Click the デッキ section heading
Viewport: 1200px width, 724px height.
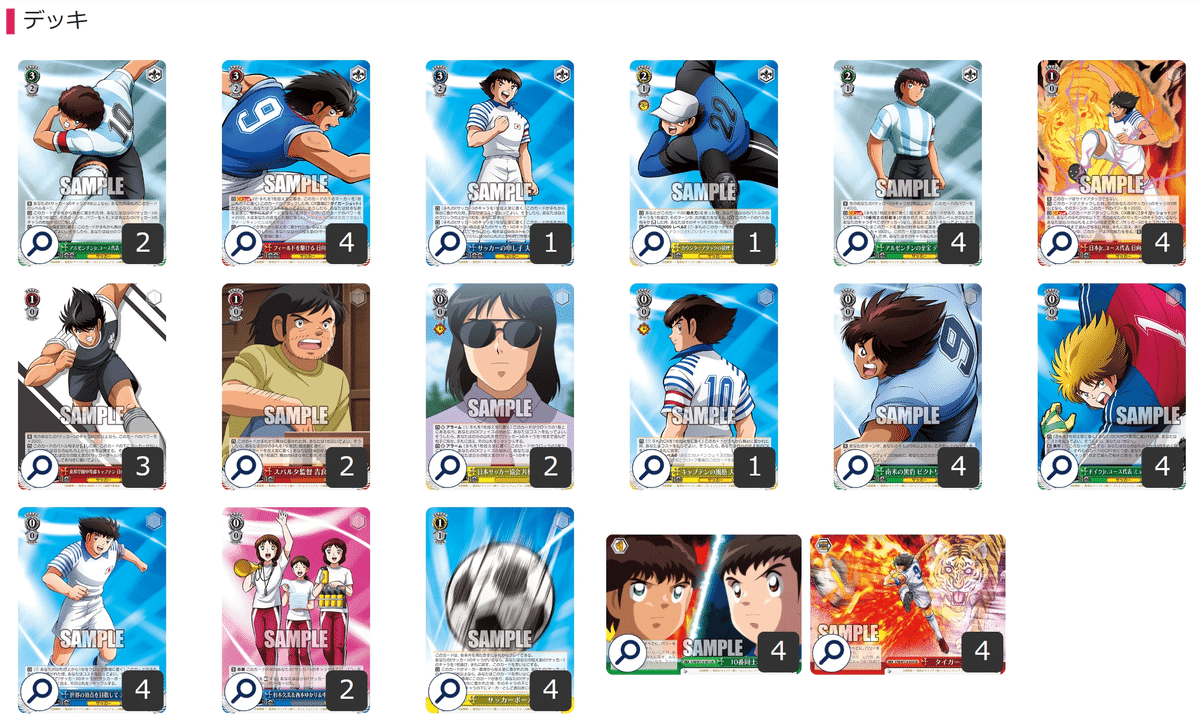(x=54, y=19)
